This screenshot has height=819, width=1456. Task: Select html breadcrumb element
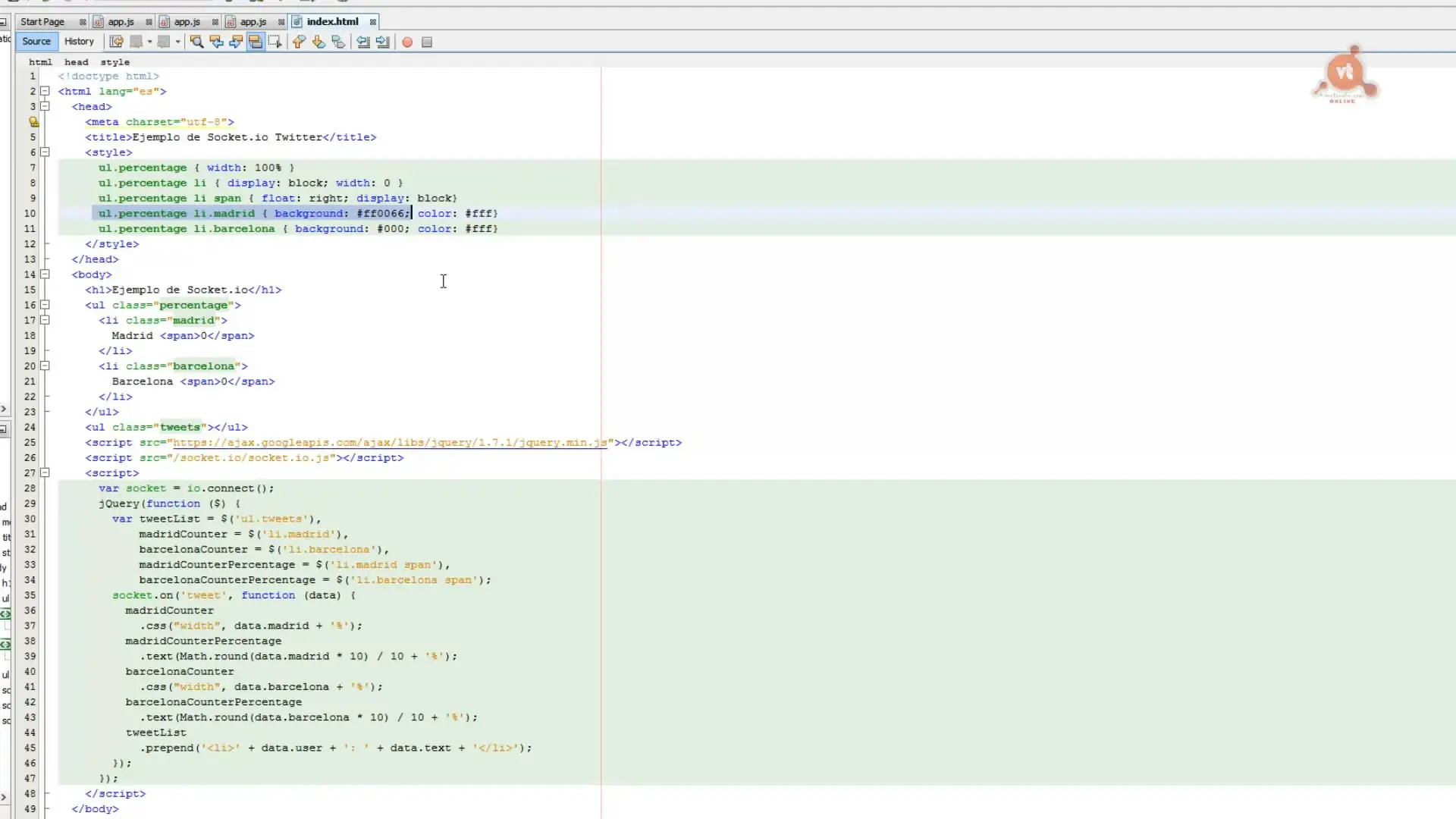[40, 62]
